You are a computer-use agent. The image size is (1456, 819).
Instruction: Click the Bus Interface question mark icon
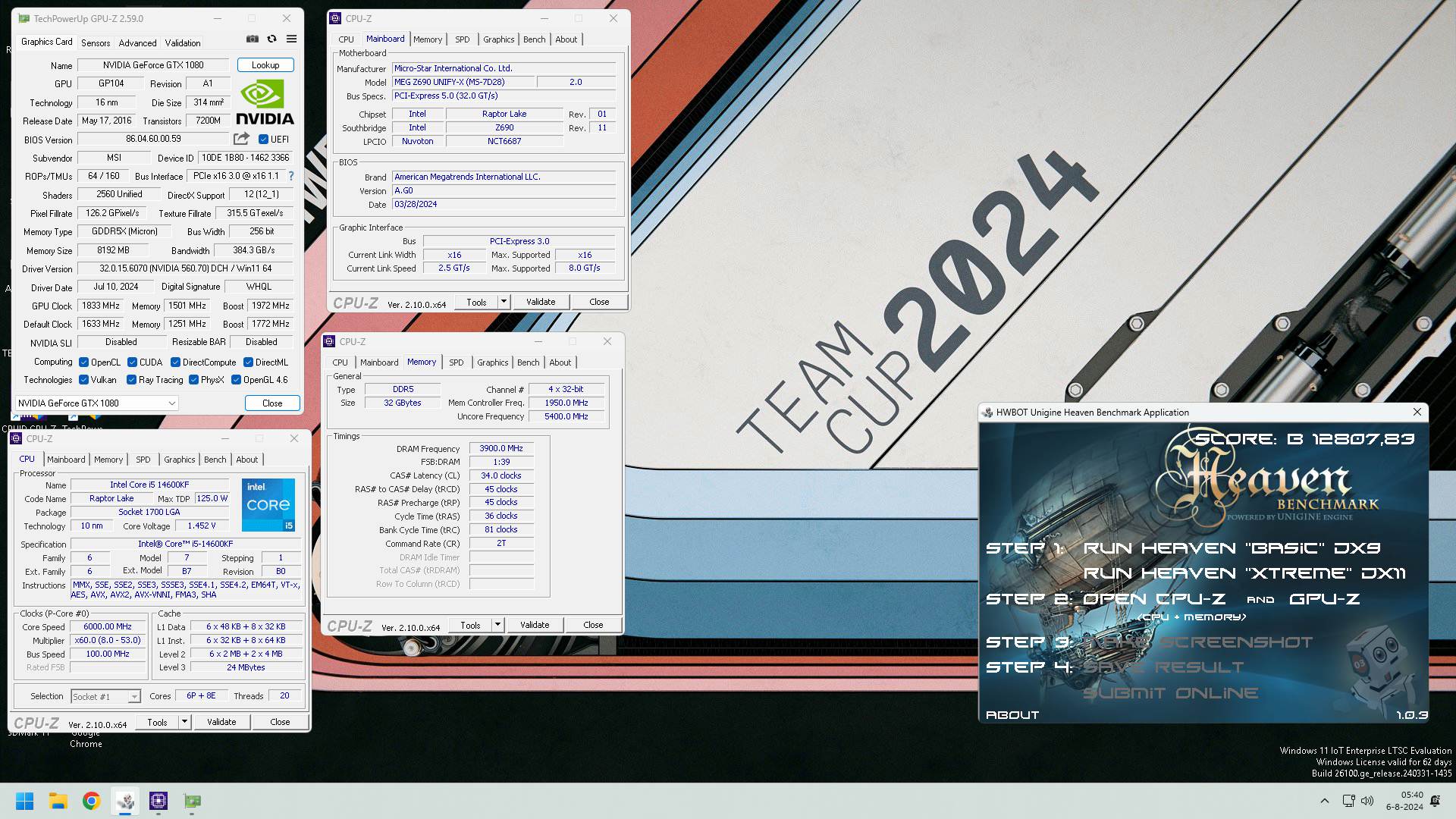click(x=290, y=176)
